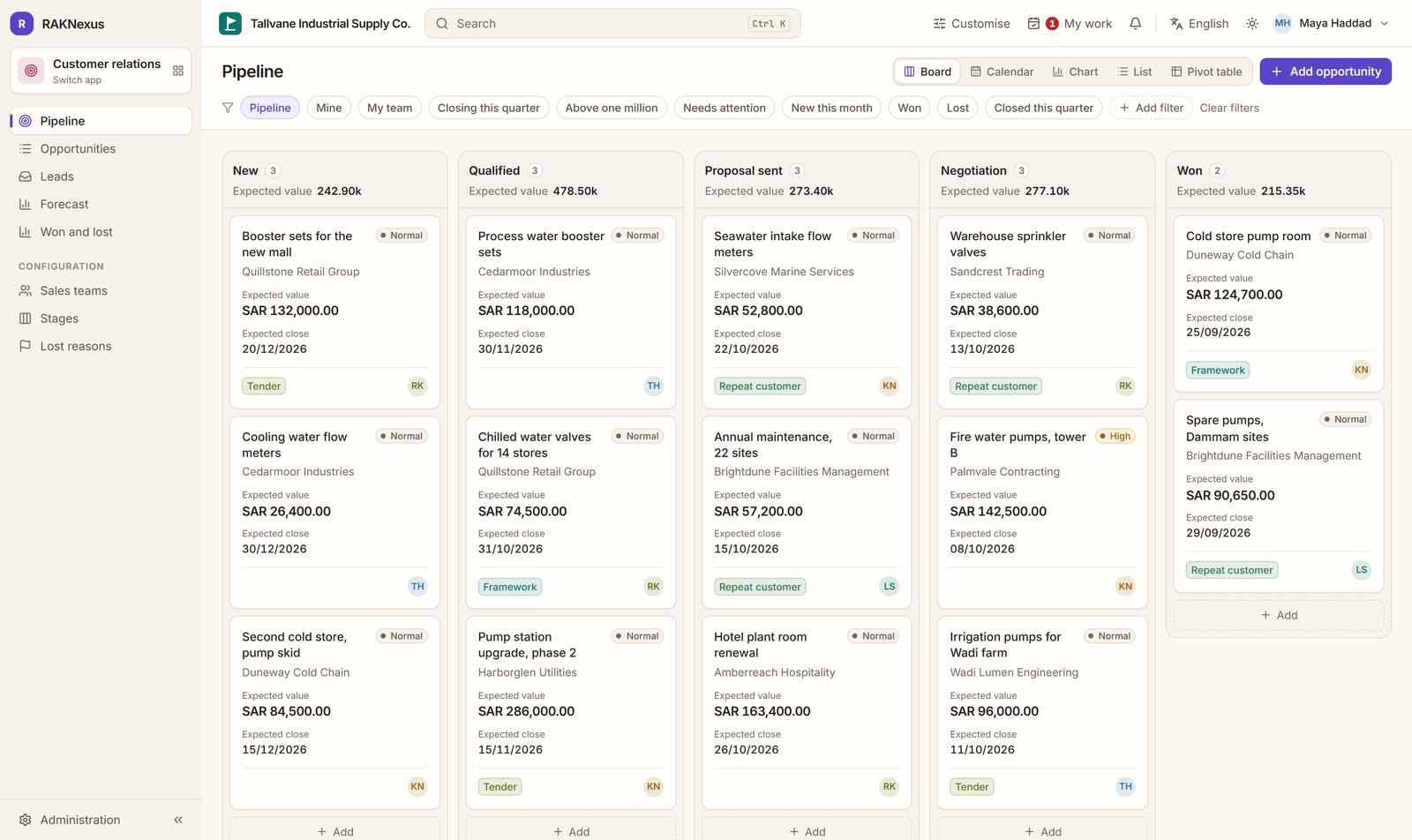Image resolution: width=1412 pixels, height=840 pixels.
Task: Click KN avatar on Fire water pumps card
Action: (1125, 587)
